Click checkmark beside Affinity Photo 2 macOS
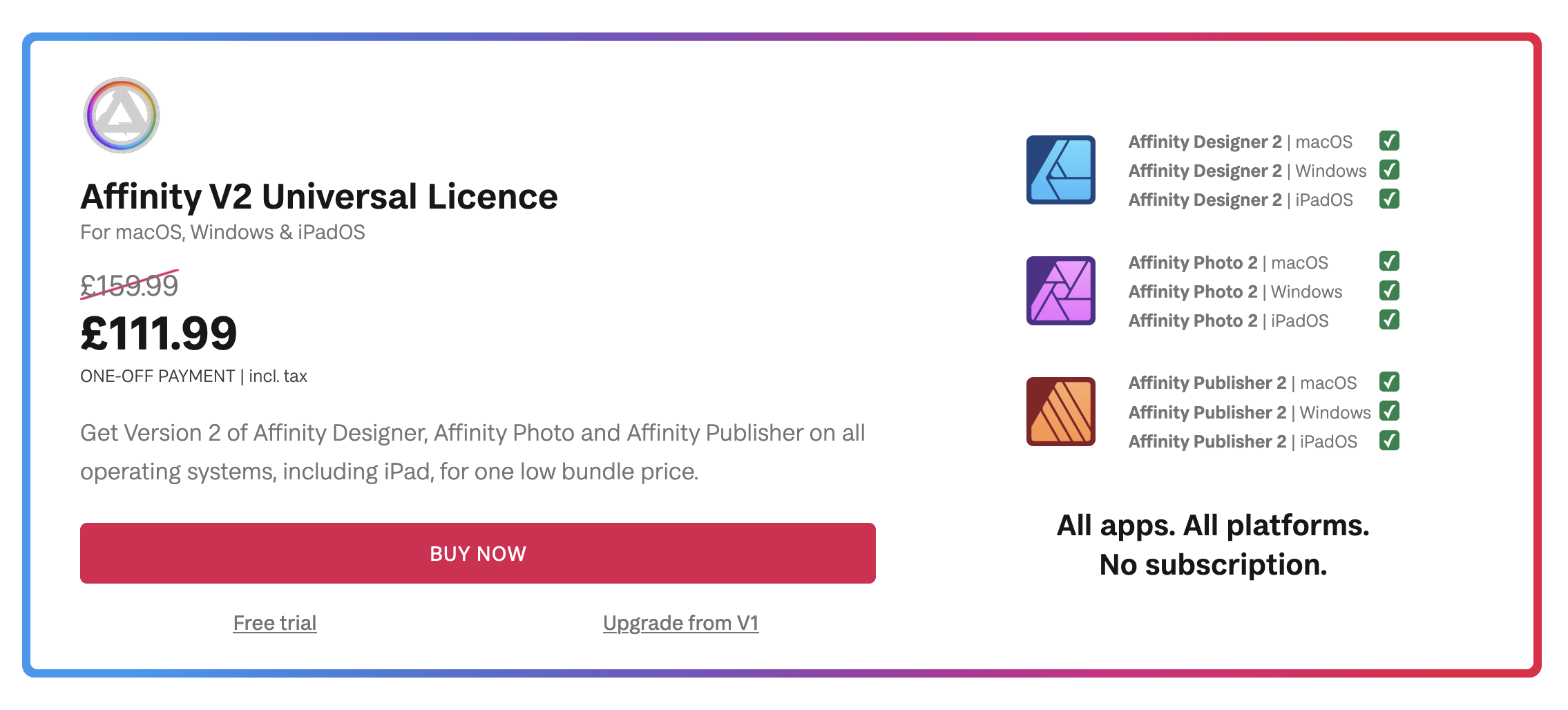The height and width of the screenshot is (710, 1568). point(1389,262)
